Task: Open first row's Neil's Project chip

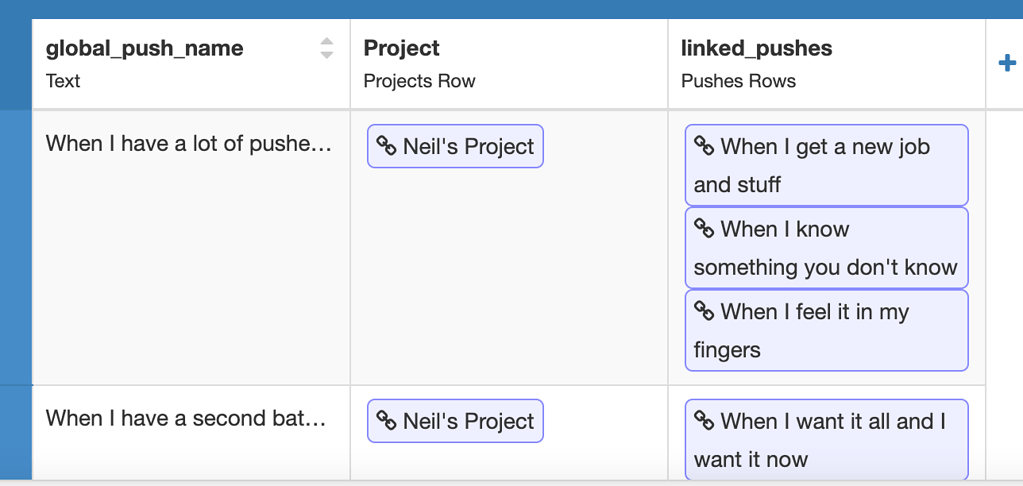Action: [468, 146]
